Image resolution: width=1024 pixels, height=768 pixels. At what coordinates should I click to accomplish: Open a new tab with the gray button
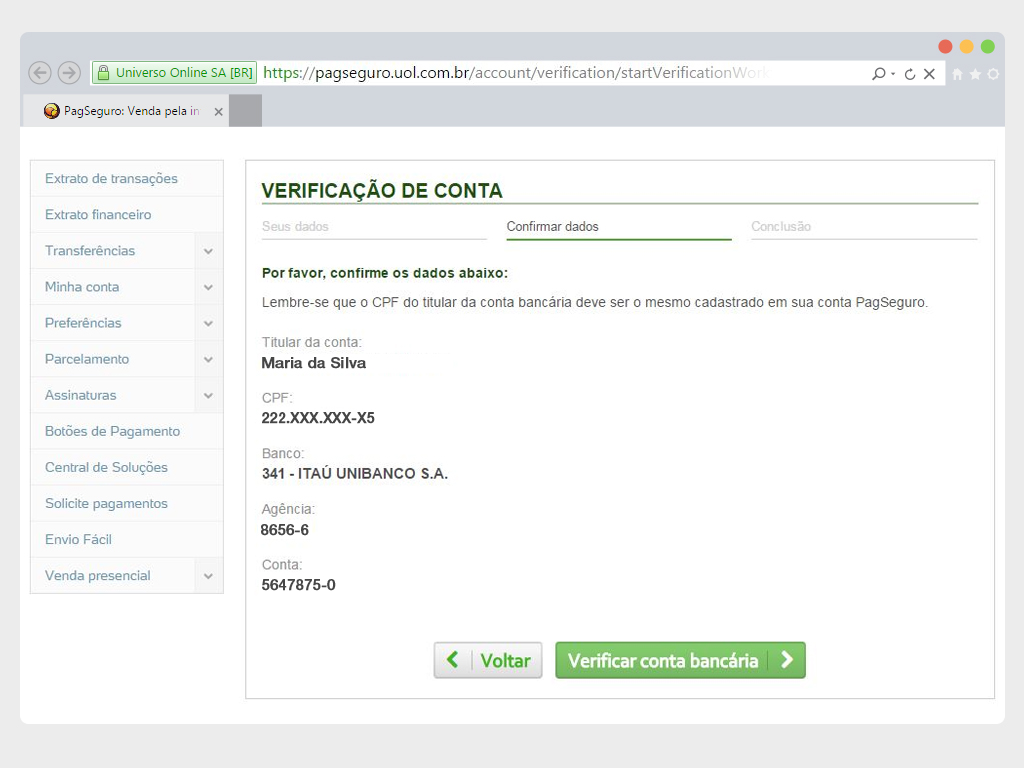[x=246, y=110]
